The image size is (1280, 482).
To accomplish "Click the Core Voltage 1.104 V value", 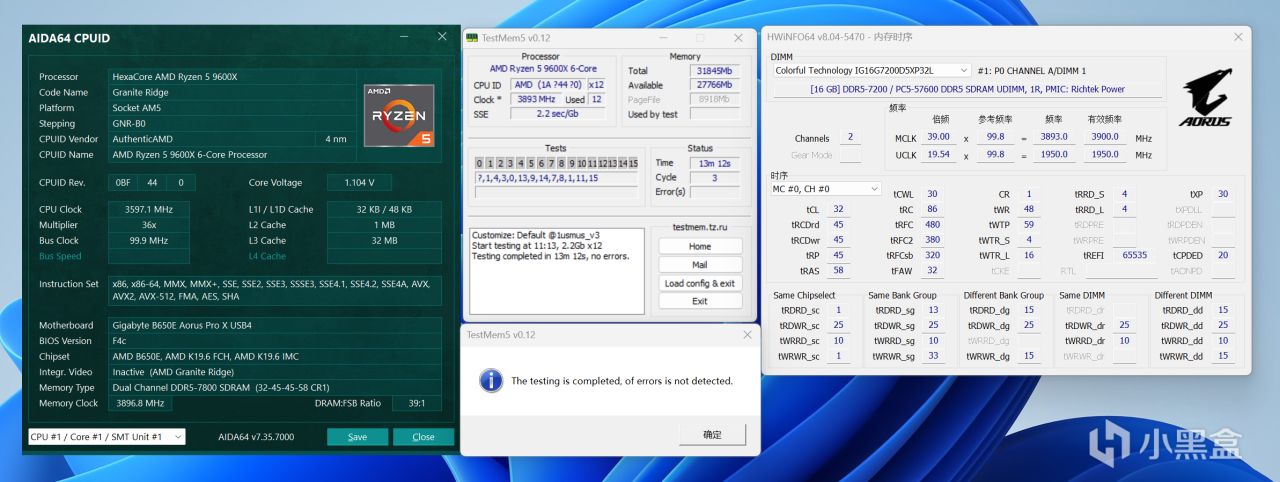I will pos(358,183).
